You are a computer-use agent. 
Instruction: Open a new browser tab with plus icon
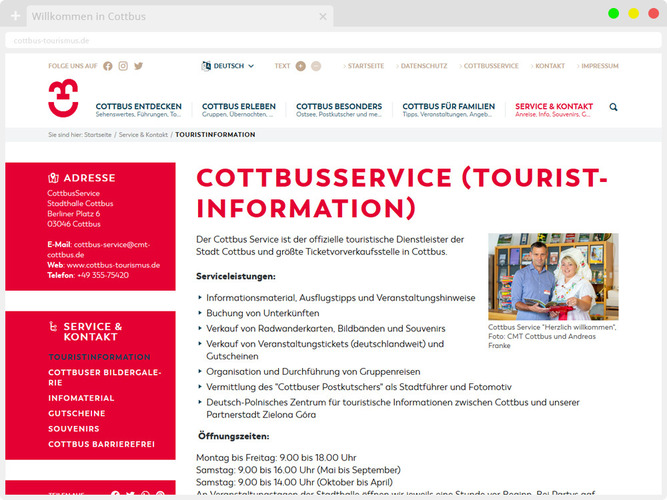coord(15,17)
